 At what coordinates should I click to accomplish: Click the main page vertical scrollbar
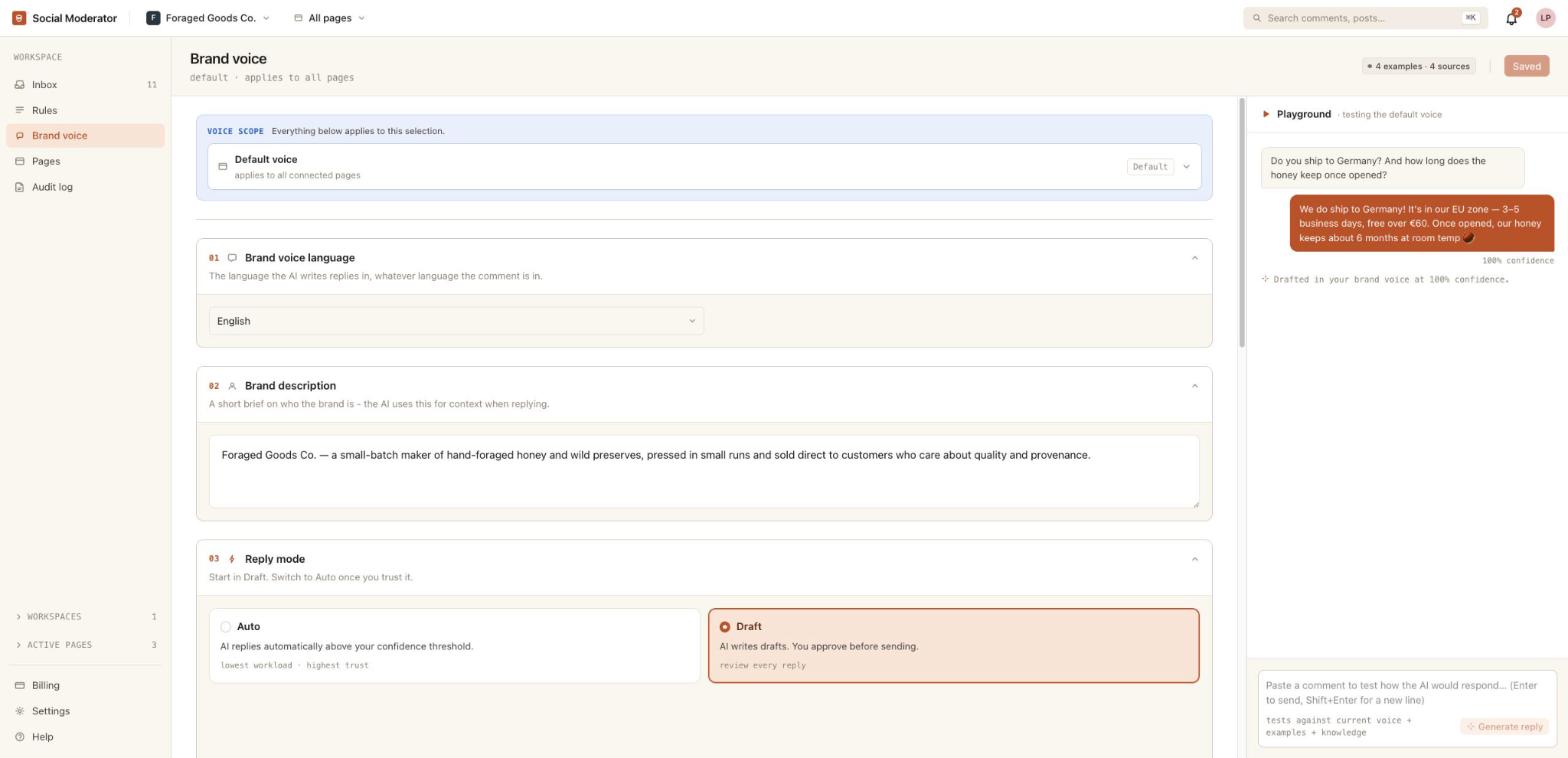point(1242,222)
